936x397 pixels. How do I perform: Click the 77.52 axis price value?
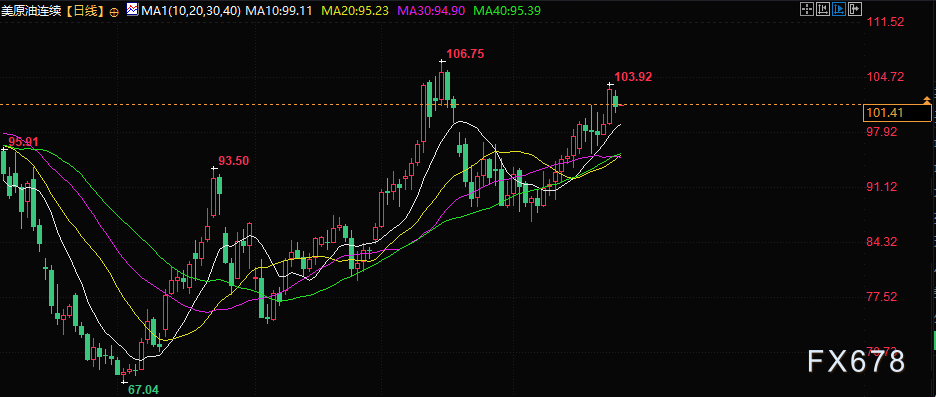click(x=882, y=297)
